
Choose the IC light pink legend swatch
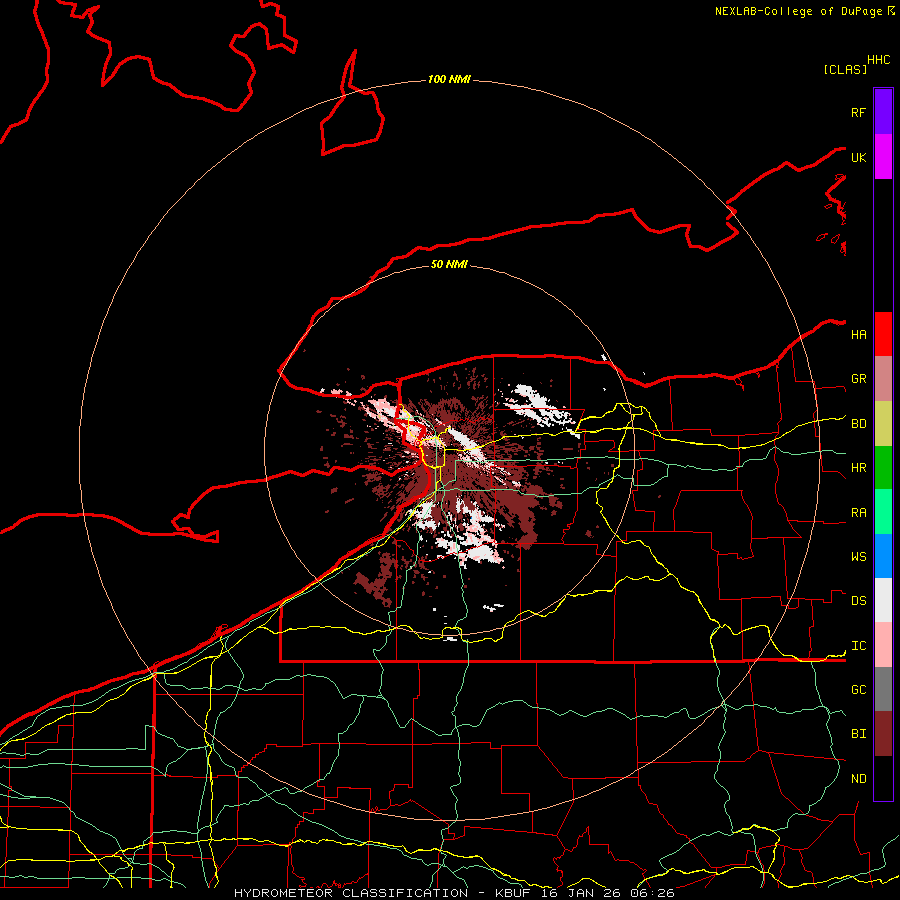coord(883,645)
